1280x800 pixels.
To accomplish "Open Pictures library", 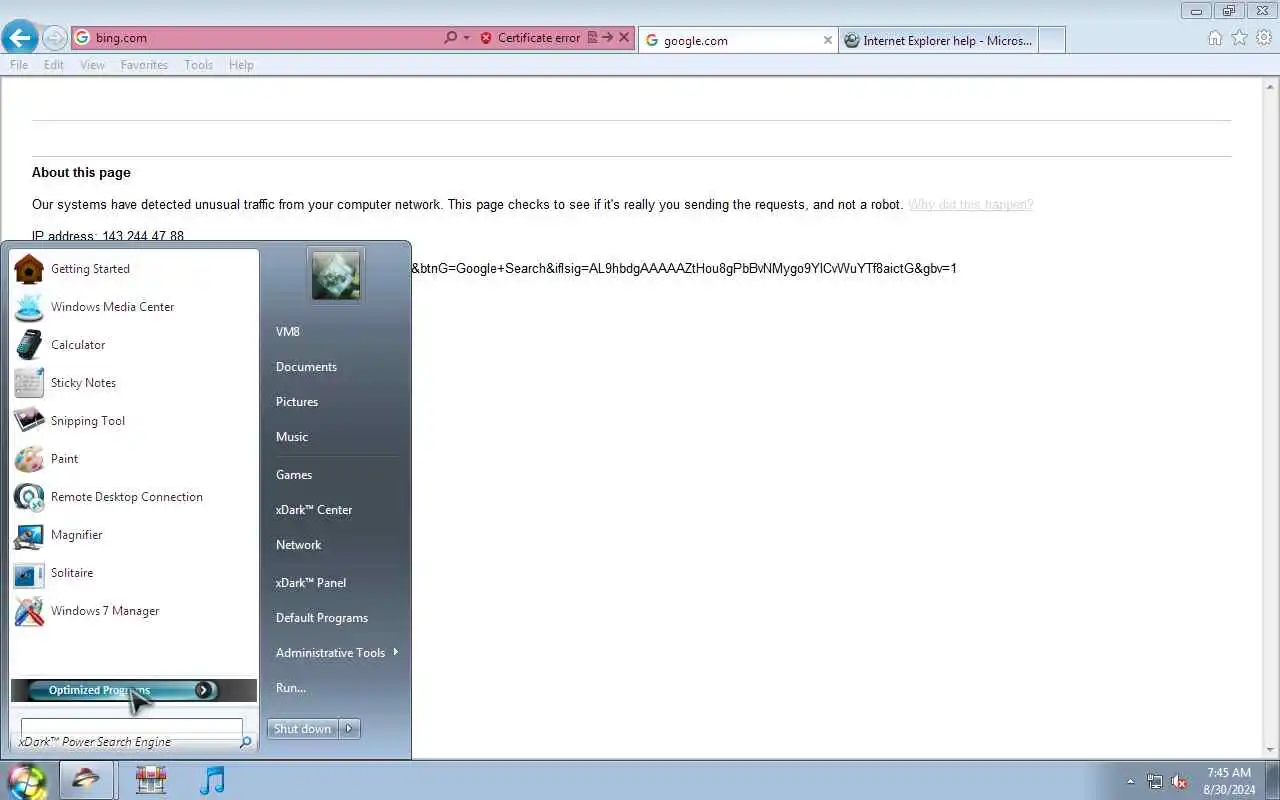I will (x=336, y=402).
